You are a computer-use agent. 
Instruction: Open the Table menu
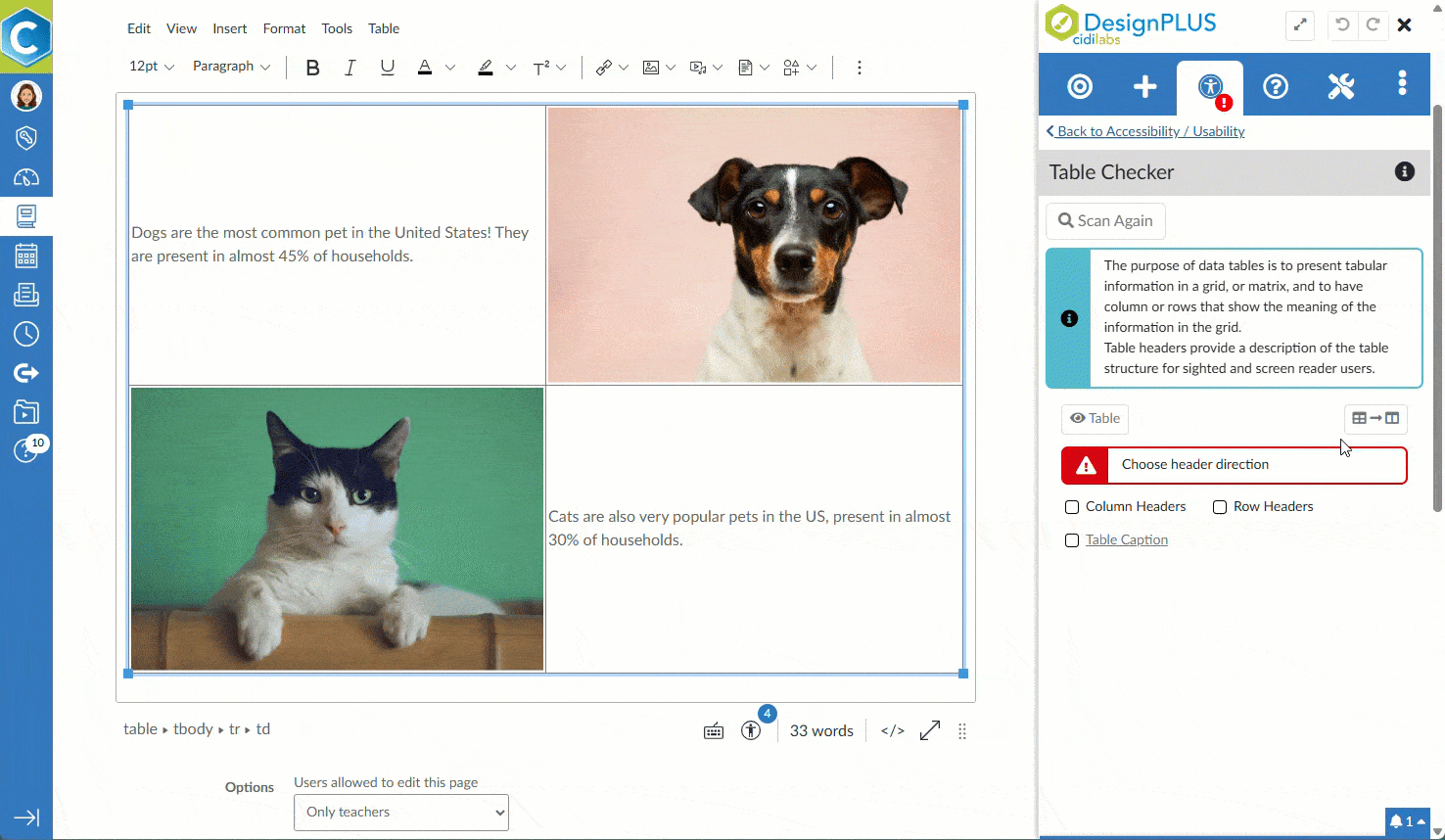pos(384,28)
